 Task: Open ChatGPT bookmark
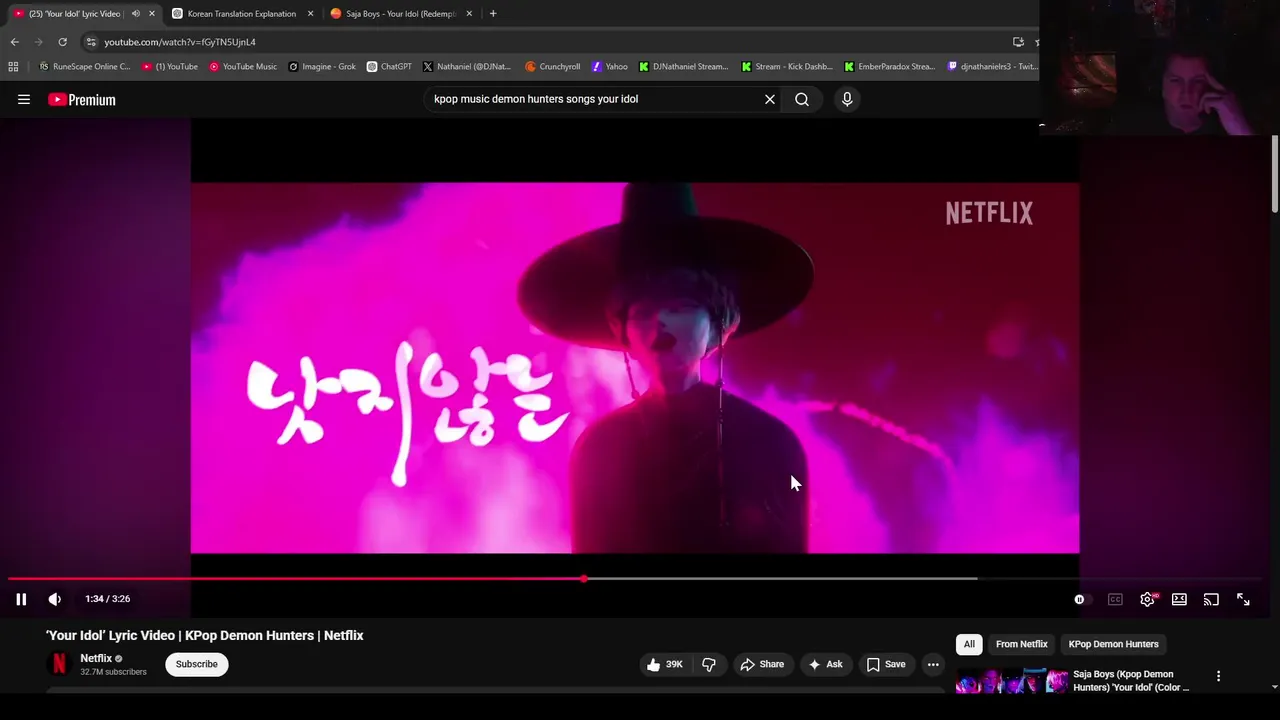point(389,67)
